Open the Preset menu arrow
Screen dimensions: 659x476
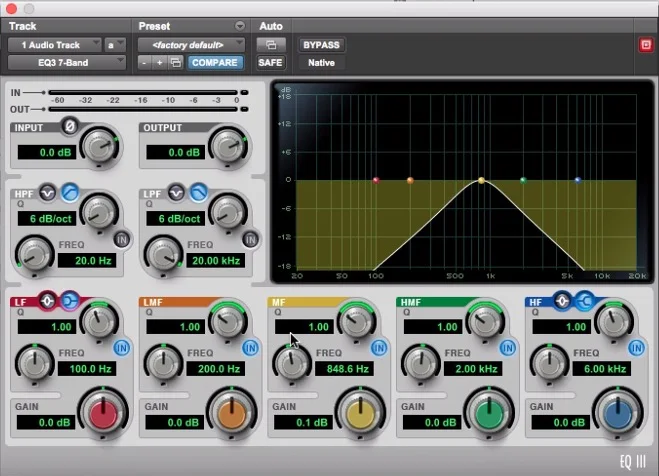(x=240, y=26)
